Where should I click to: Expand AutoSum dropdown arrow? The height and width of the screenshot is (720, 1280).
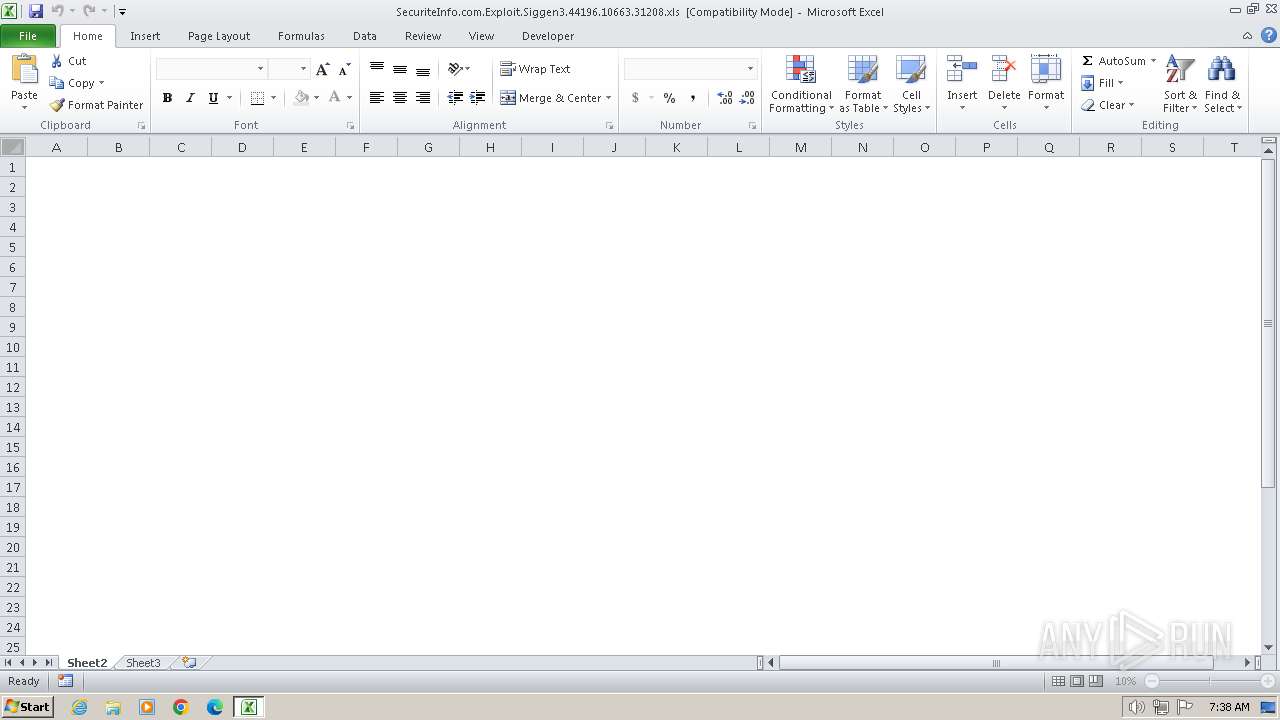(1153, 61)
